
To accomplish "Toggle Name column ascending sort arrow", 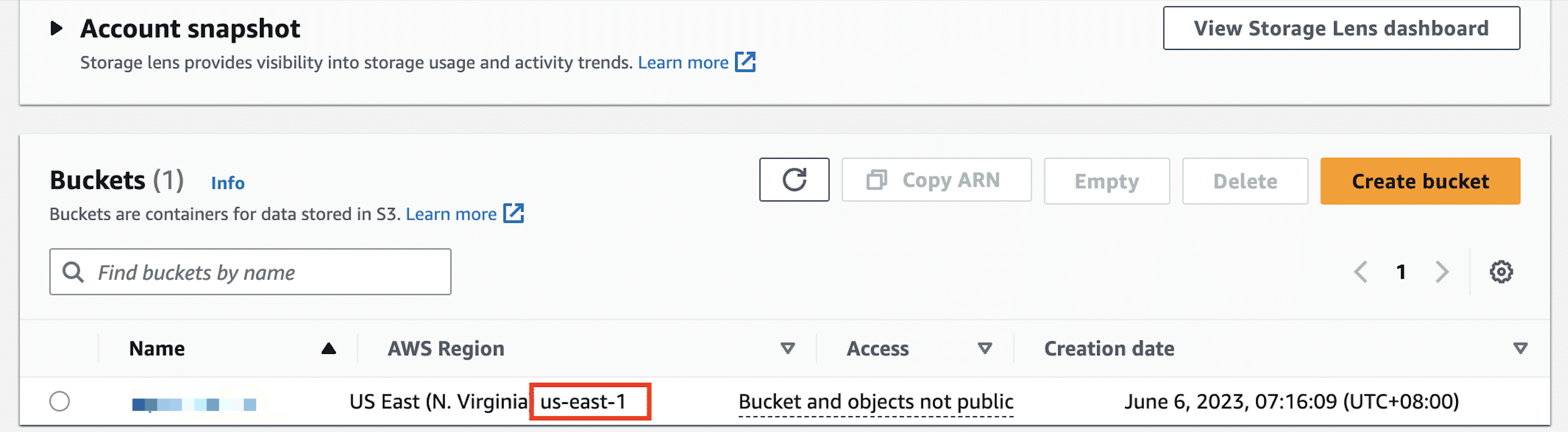I will (329, 348).
